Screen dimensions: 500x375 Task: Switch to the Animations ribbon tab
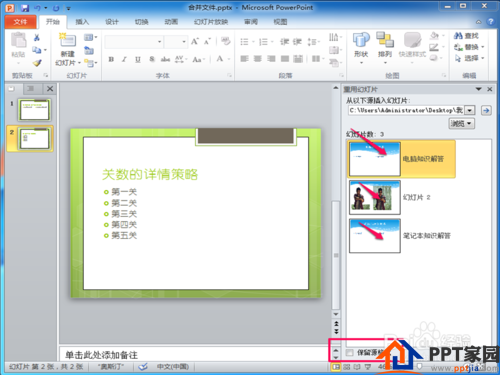tap(171, 22)
